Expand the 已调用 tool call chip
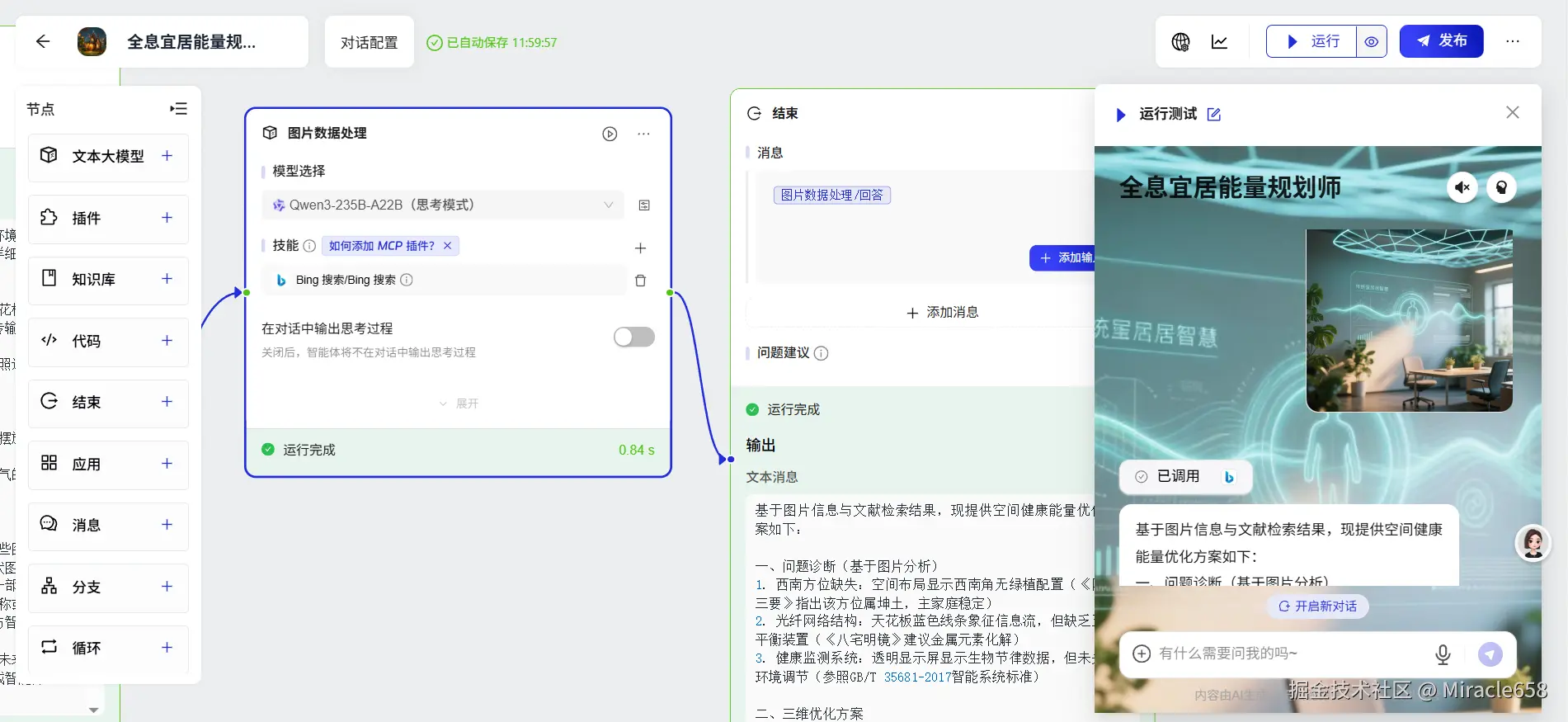This screenshot has height=722, width=1568. (x=1185, y=476)
